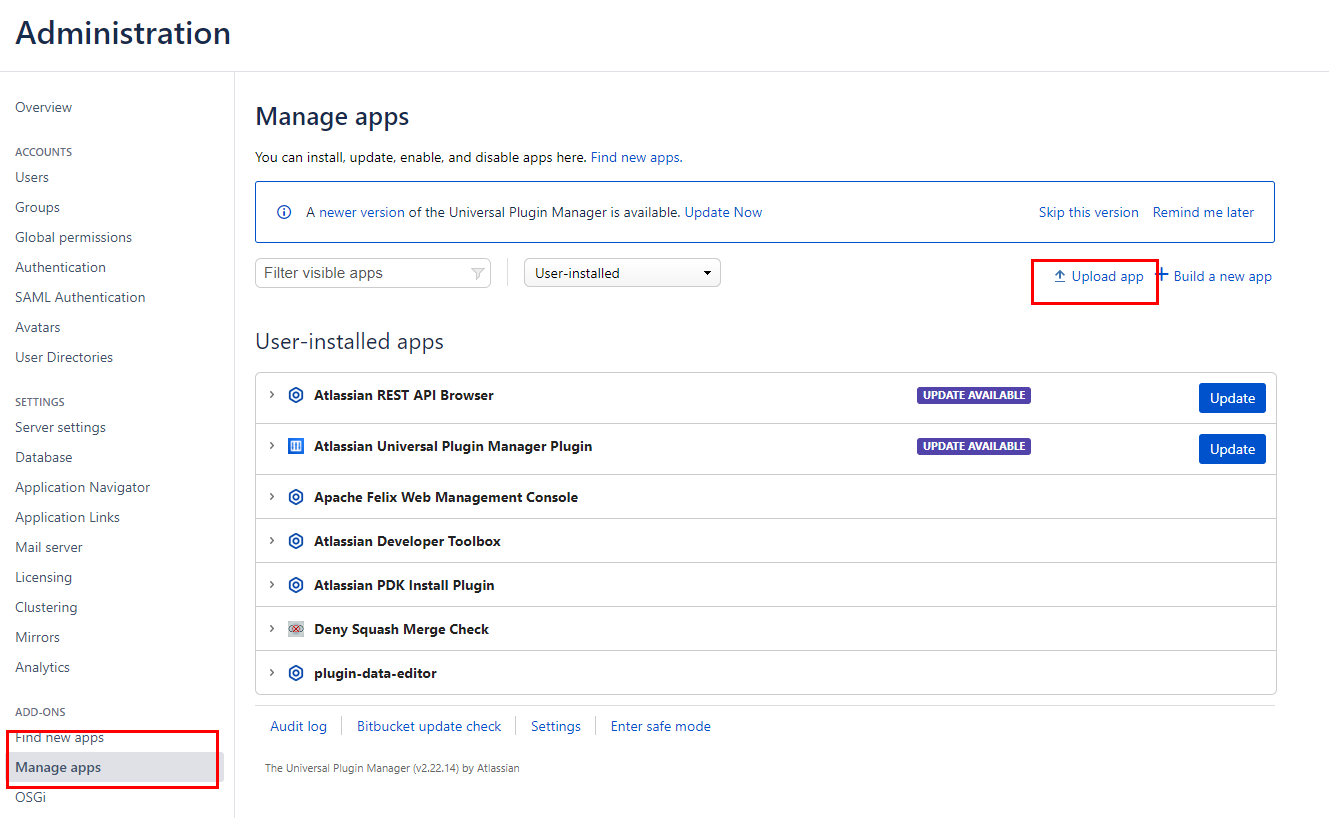Select Application Links from sidebar
Viewport: 1329px width, 818px height.
click(67, 517)
